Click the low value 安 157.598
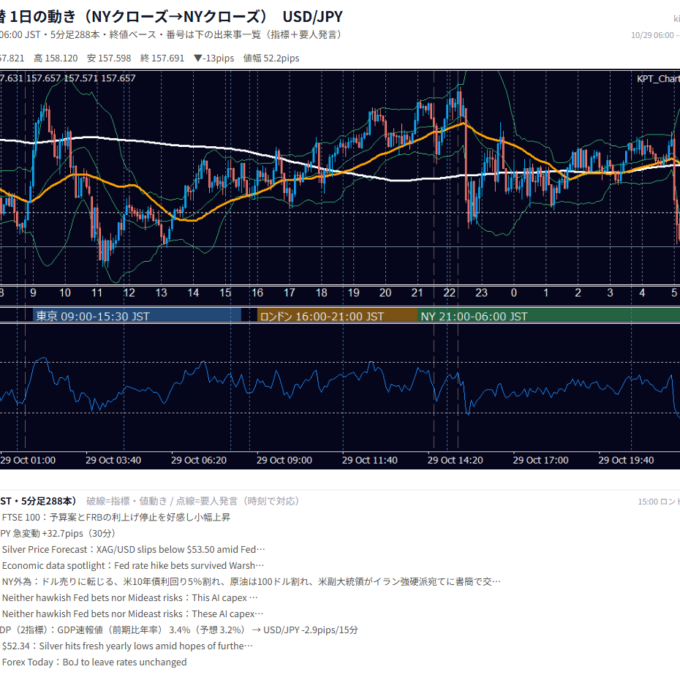 pyautogui.click(x=109, y=58)
